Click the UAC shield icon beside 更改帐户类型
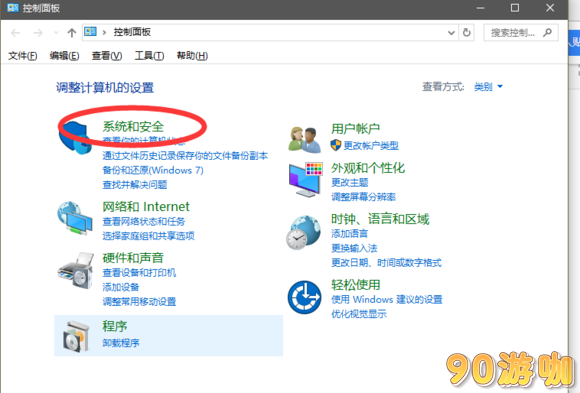The width and height of the screenshot is (580, 393). click(x=336, y=145)
